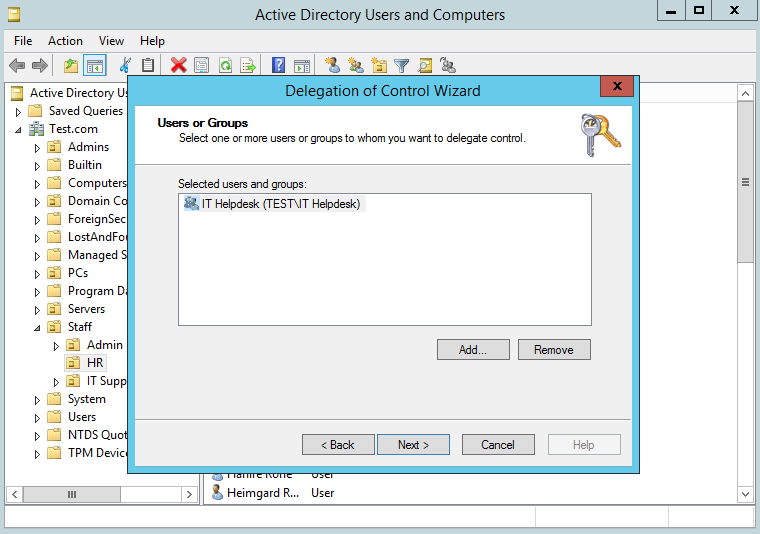Open the blue Help question icon

click(x=279, y=65)
